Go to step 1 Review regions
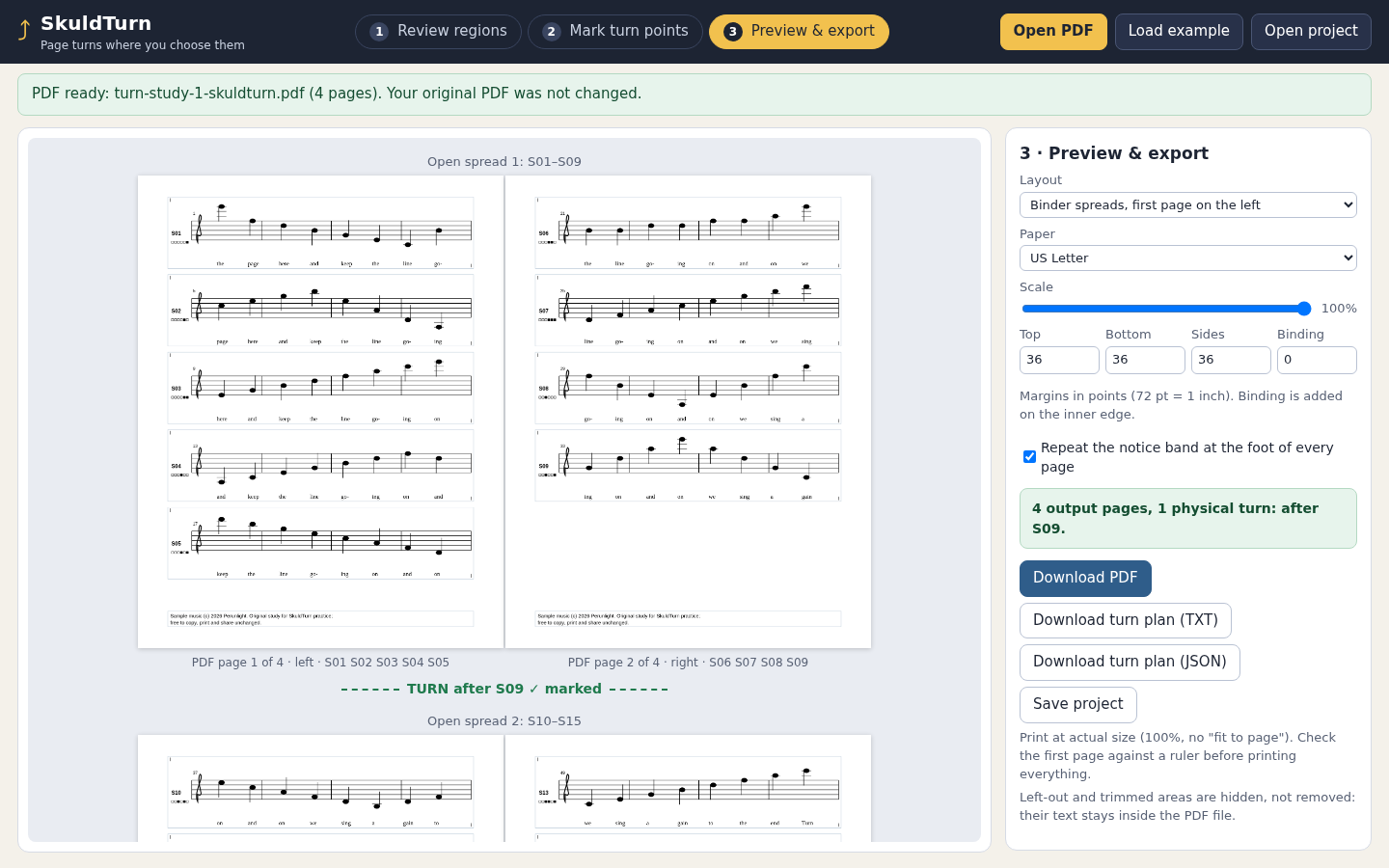 (x=438, y=32)
